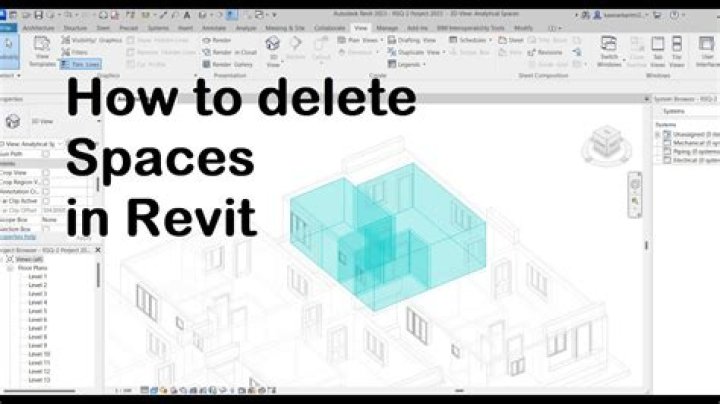This screenshot has height=404, width=720.
Task: Click the ViewCube in the 3D view
Action: coord(607,140)
